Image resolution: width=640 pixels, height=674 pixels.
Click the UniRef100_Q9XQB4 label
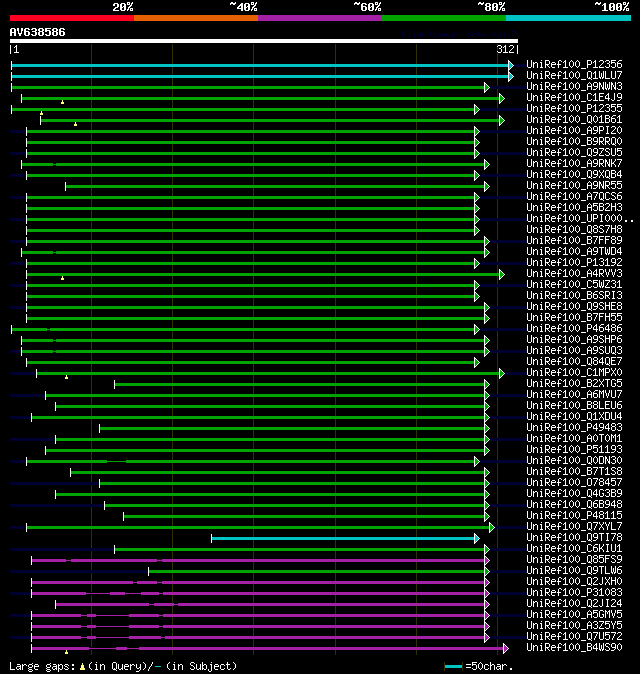click(574, 175)
